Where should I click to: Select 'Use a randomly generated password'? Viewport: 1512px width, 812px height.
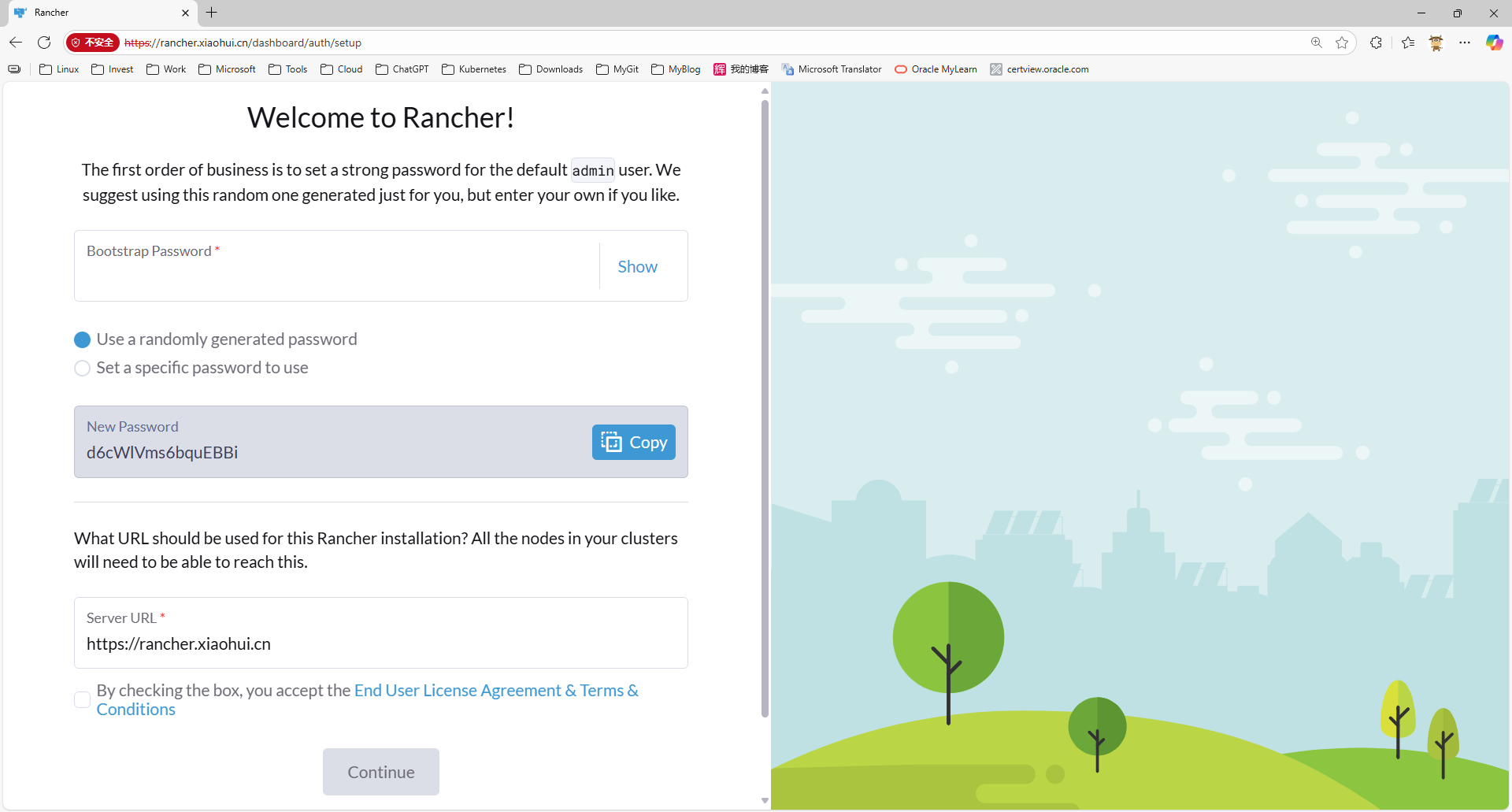(x=83, y=339)
